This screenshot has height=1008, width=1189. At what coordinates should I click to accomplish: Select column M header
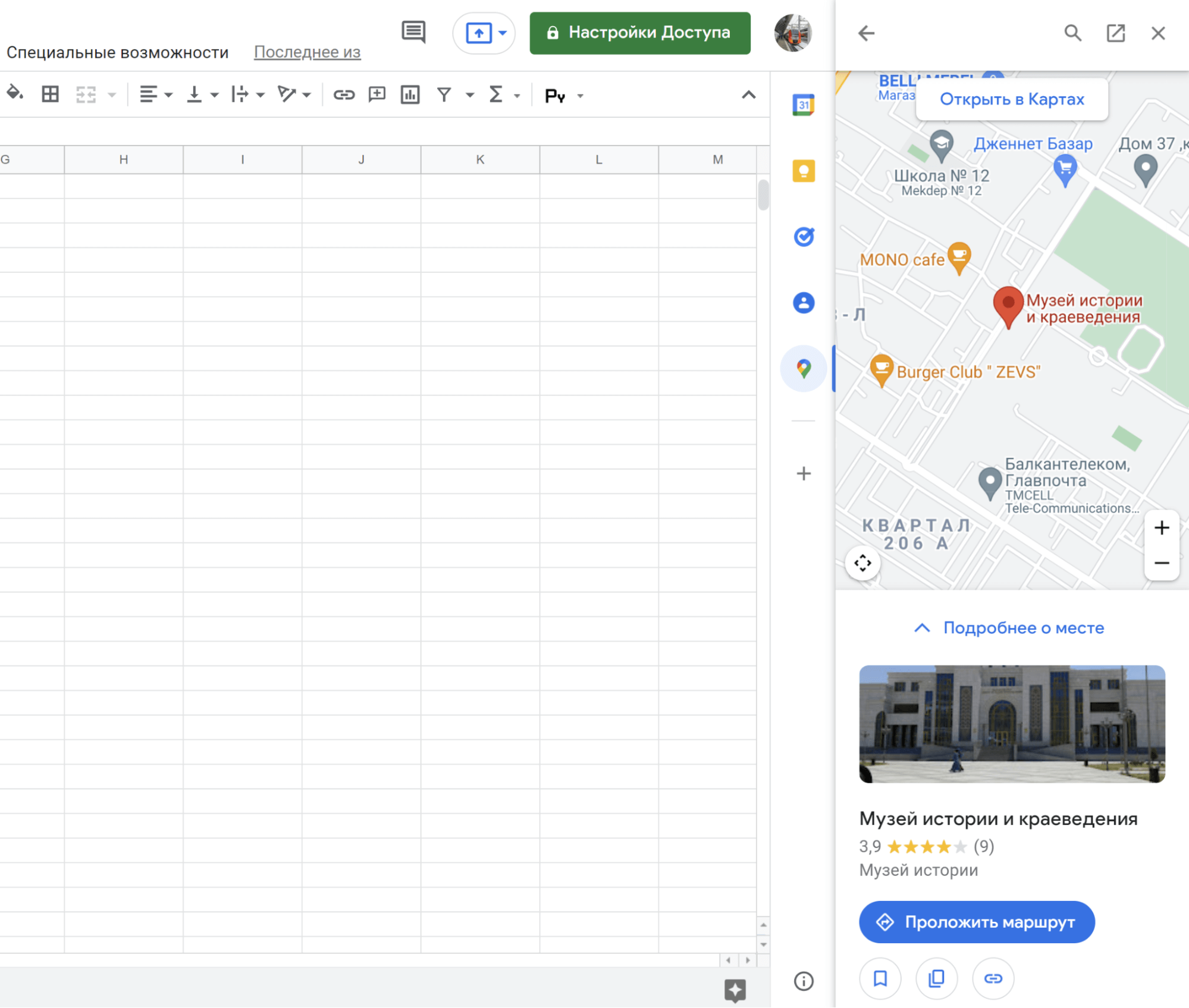click(708, 159)
